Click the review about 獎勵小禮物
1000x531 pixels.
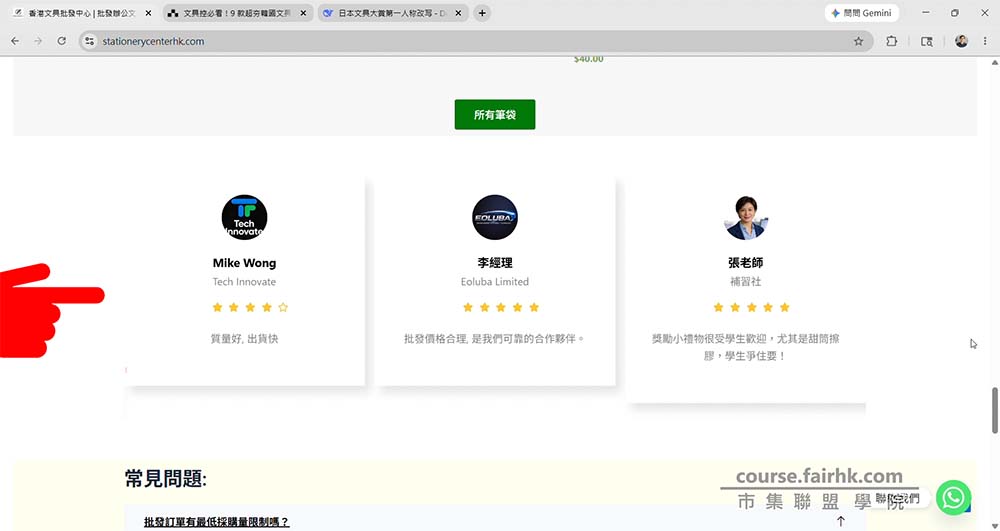pyautogui.click(x=746, y=347)
